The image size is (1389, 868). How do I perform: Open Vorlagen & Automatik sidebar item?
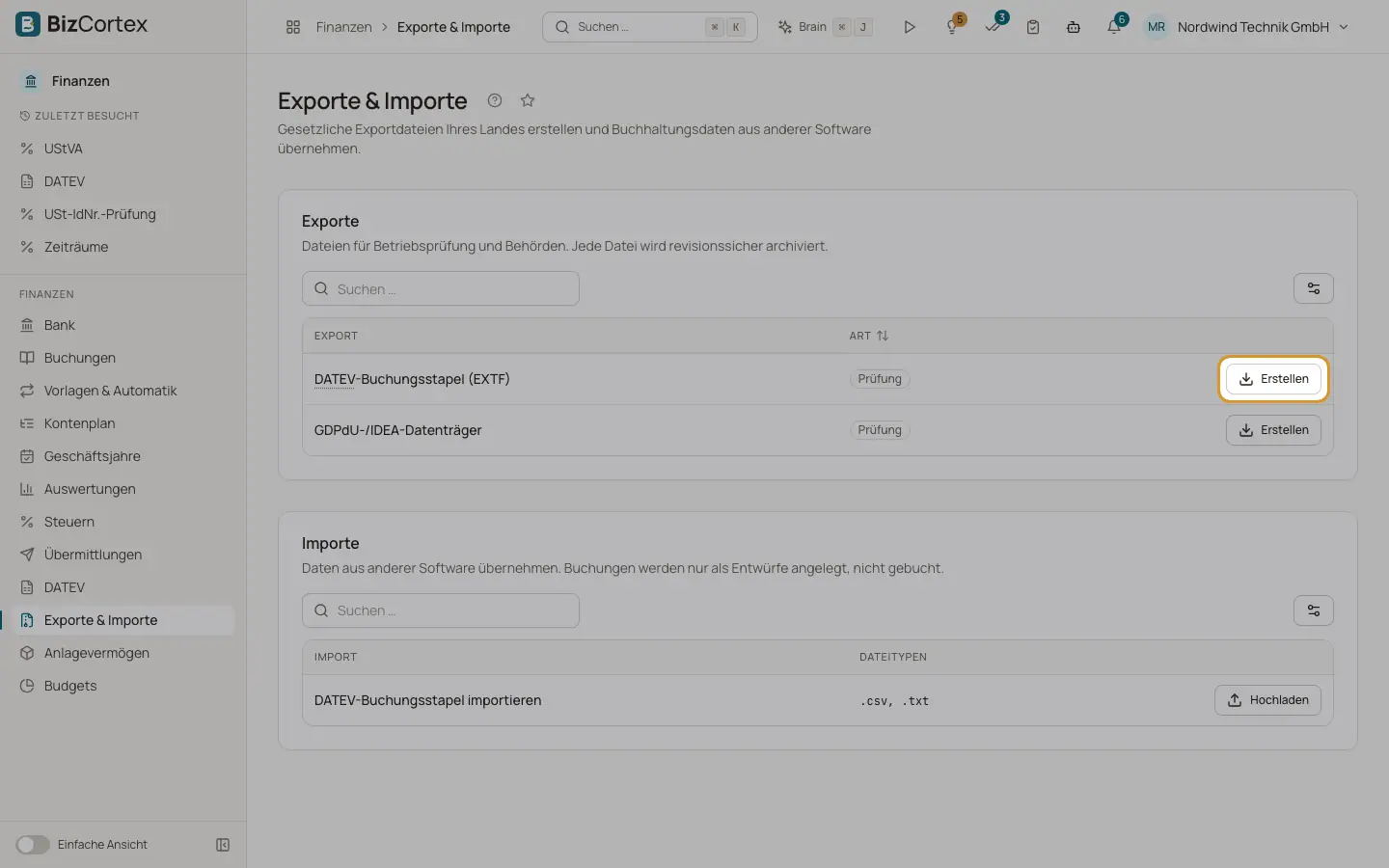123,391
